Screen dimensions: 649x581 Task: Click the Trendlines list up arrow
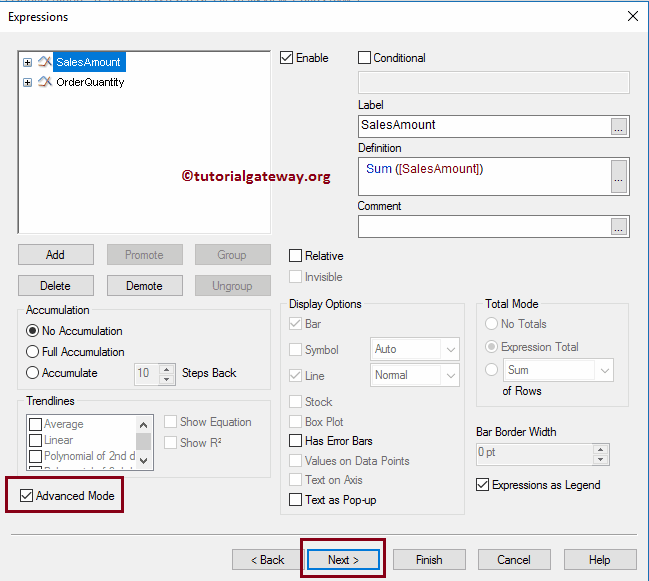(x=144, y=425)
